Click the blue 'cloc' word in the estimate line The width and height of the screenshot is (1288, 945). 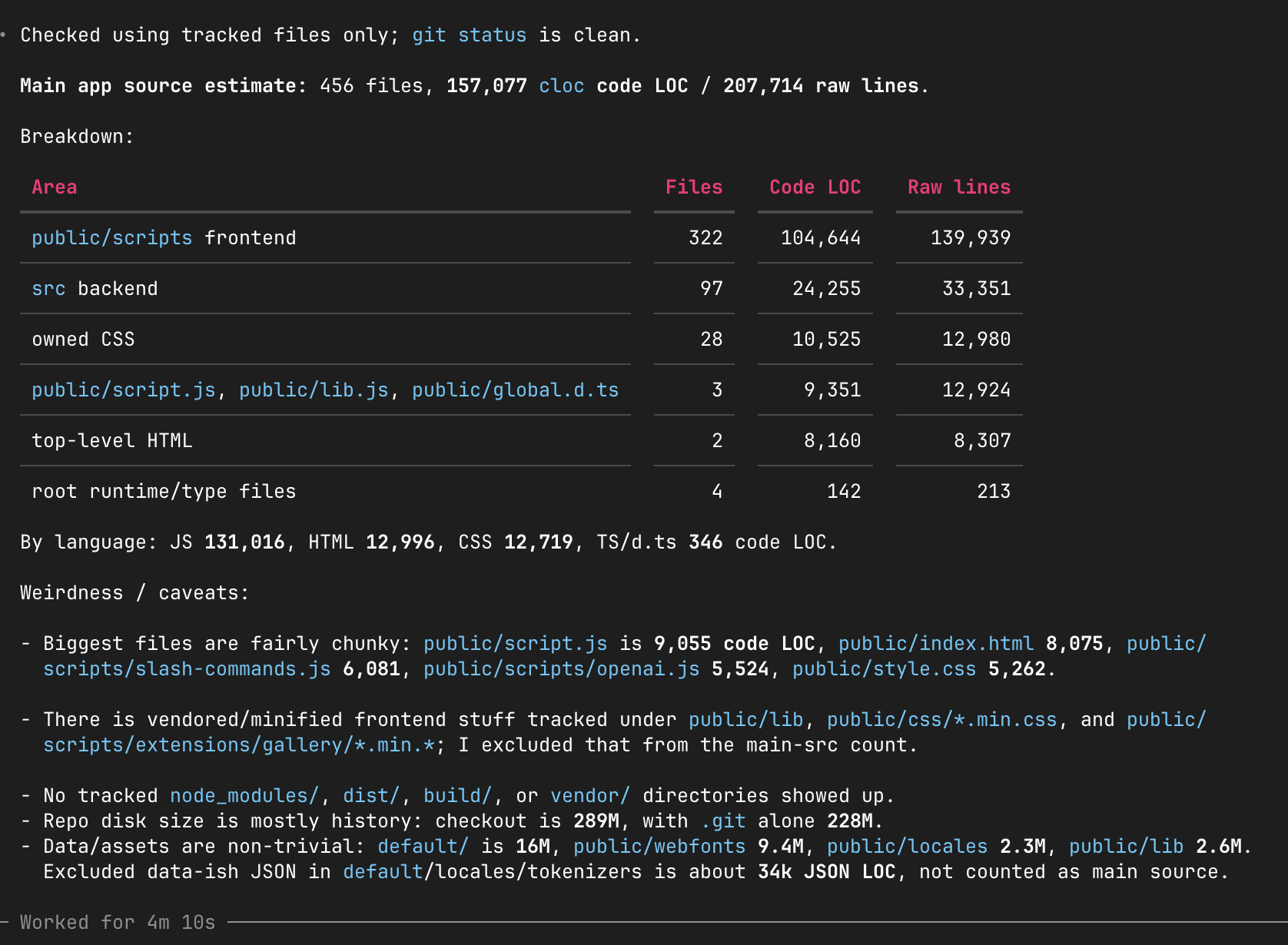tap(562, 86)
